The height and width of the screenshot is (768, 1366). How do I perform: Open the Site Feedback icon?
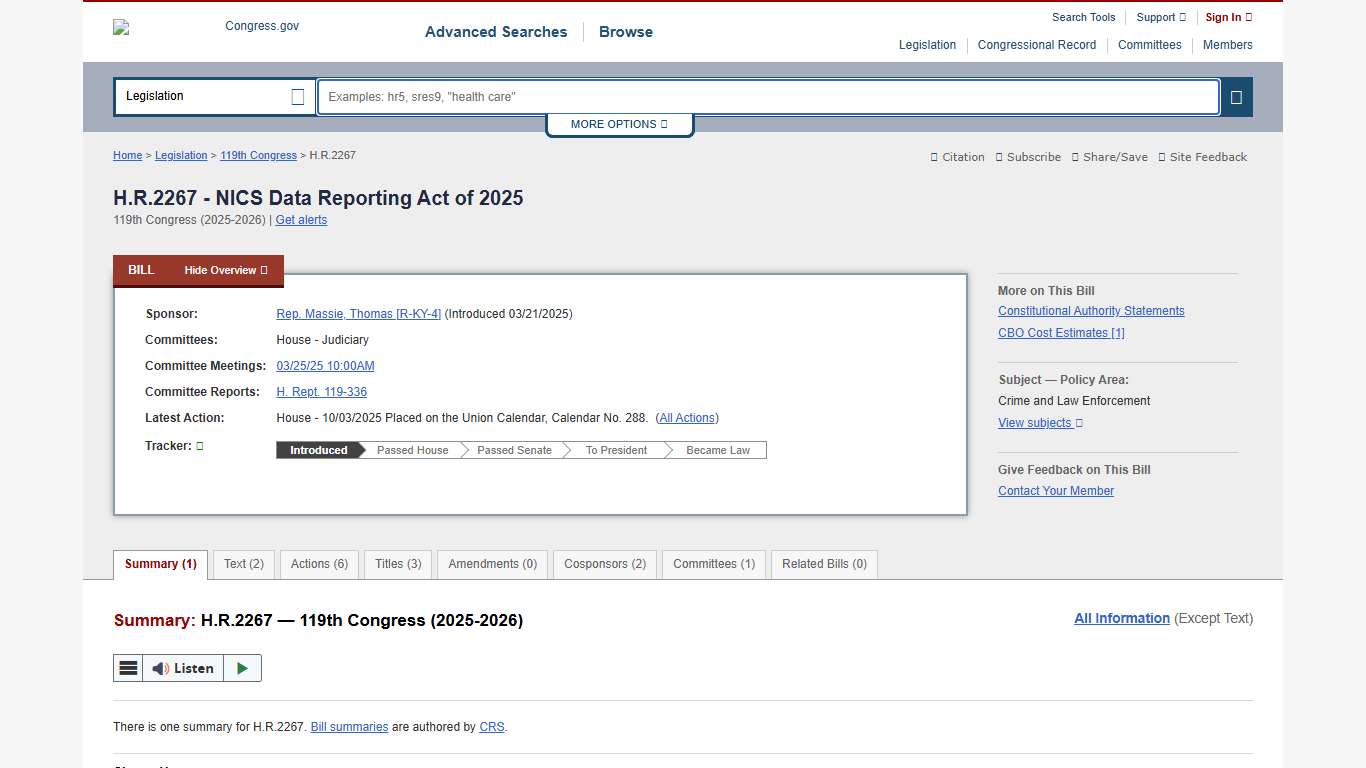(x=1203, y=157)
